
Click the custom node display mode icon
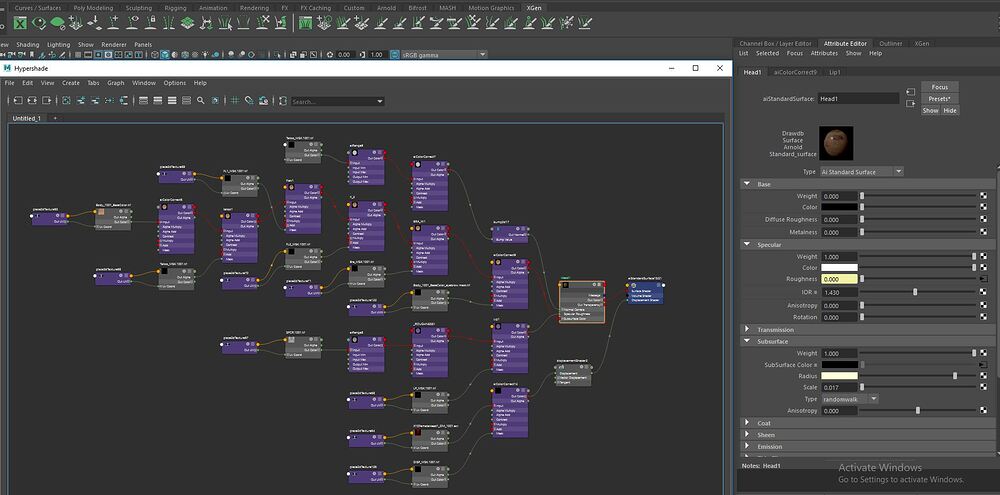pos(186,100)
